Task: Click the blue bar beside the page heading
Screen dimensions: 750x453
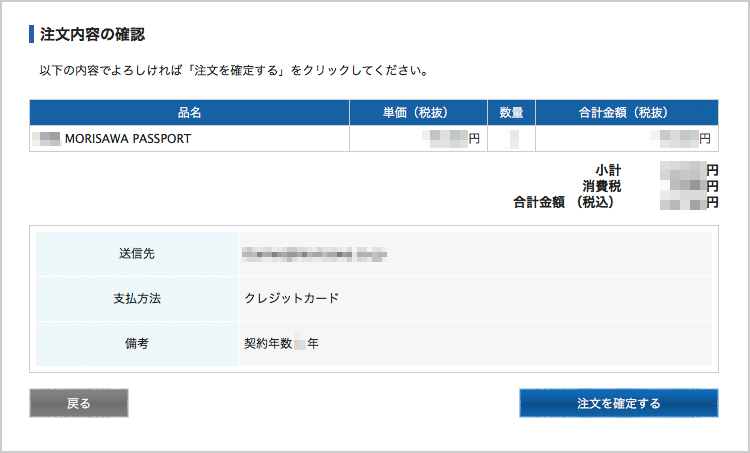Action: (32, 35)
